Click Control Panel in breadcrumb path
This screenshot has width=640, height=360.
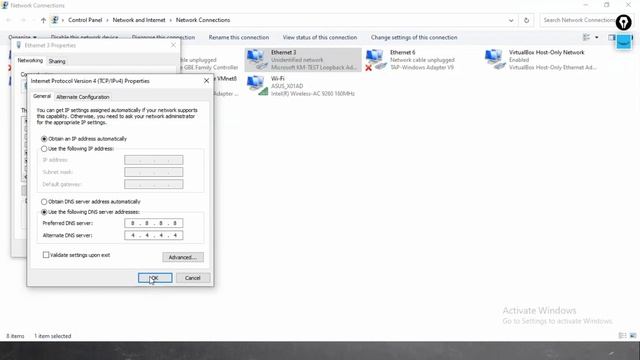(85, 20)
